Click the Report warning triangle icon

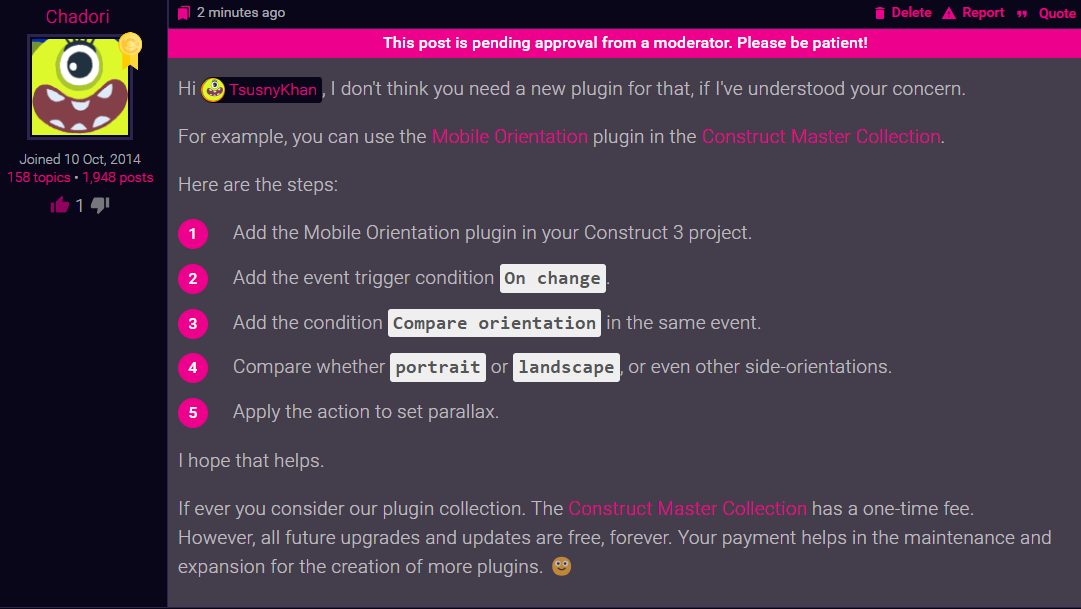949,13
